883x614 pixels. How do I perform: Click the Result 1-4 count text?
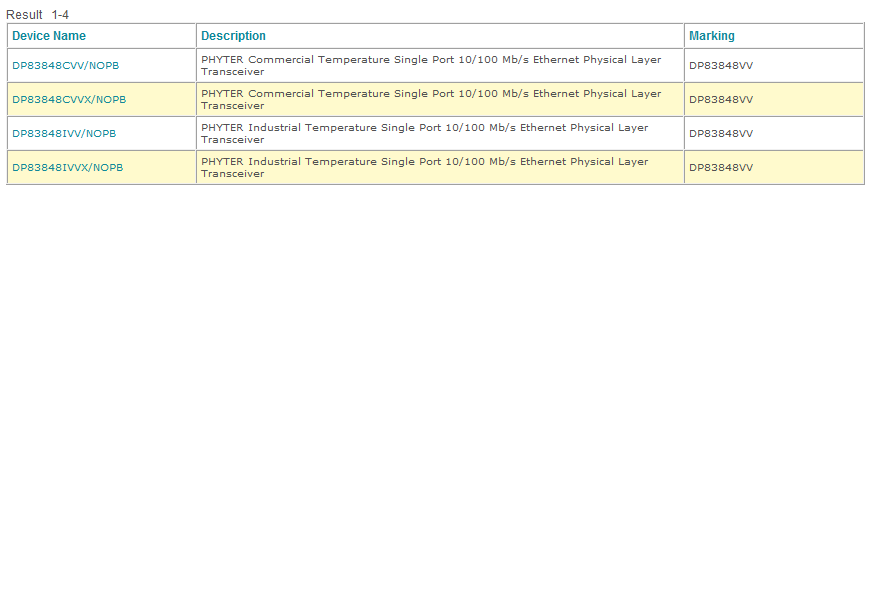click(x=37, y=15)
